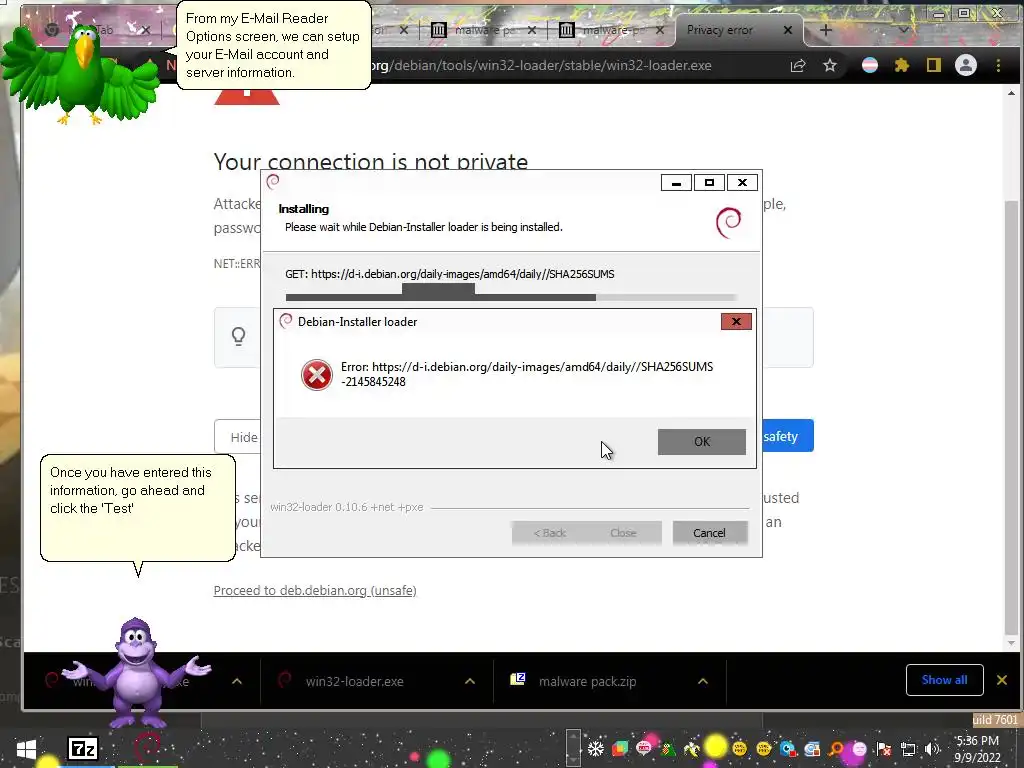The height and width of the screenshot is (768, 1024).
Task: Open the options chevron of the first download item
Action: point(237,681)
